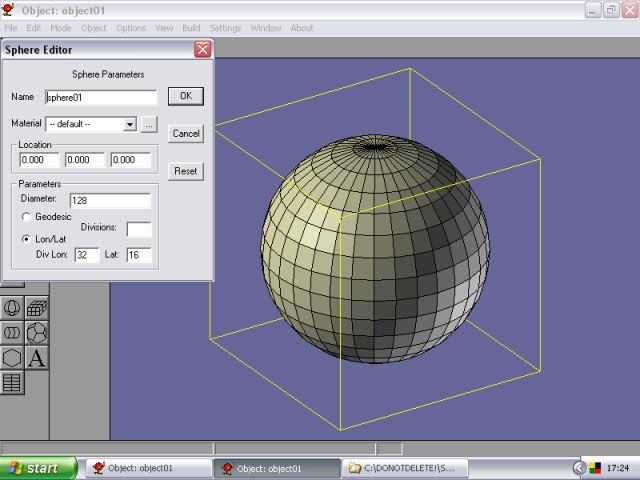Click the cylinder primitive tool icon

(12, 333)
